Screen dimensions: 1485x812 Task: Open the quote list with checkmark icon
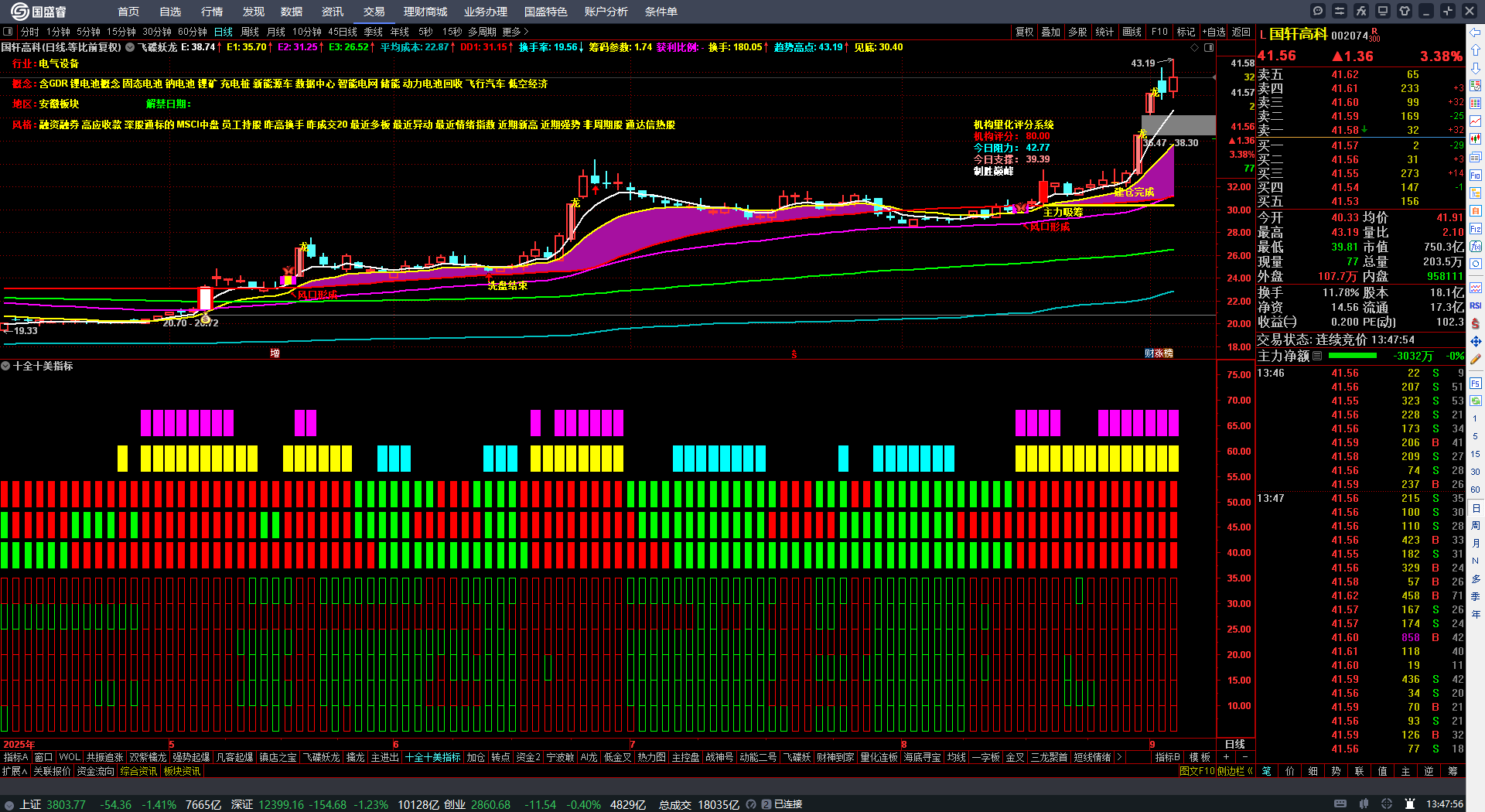click(x=1476, y=86)
